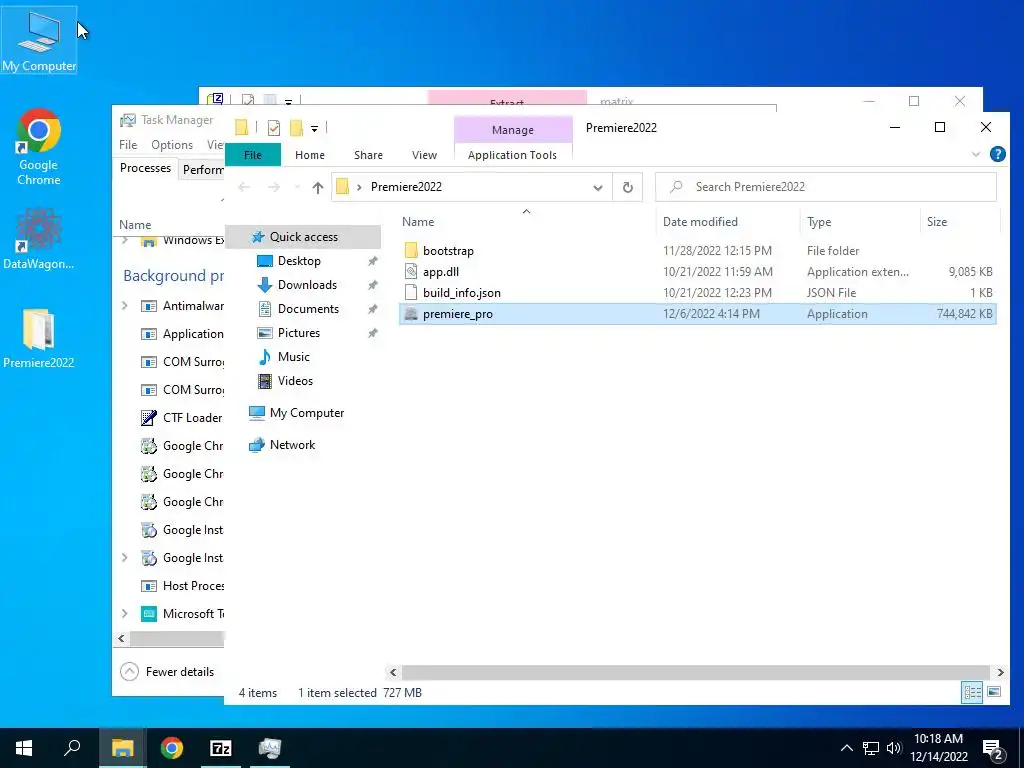1024x768 pixels.
Task: Select the build_info.json file
Action: tap(697, 293)
